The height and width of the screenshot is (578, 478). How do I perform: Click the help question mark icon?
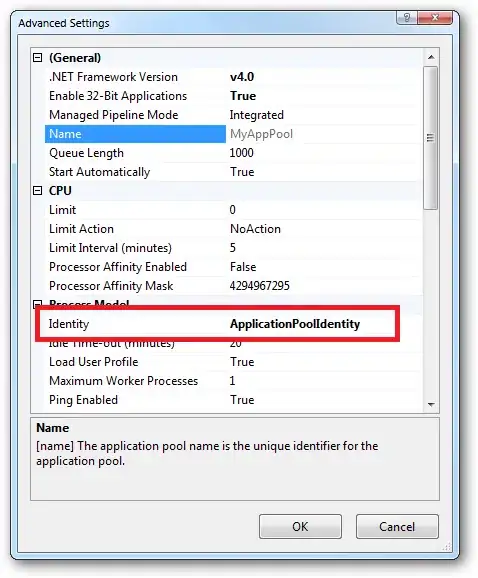click(x=407, y=17)
